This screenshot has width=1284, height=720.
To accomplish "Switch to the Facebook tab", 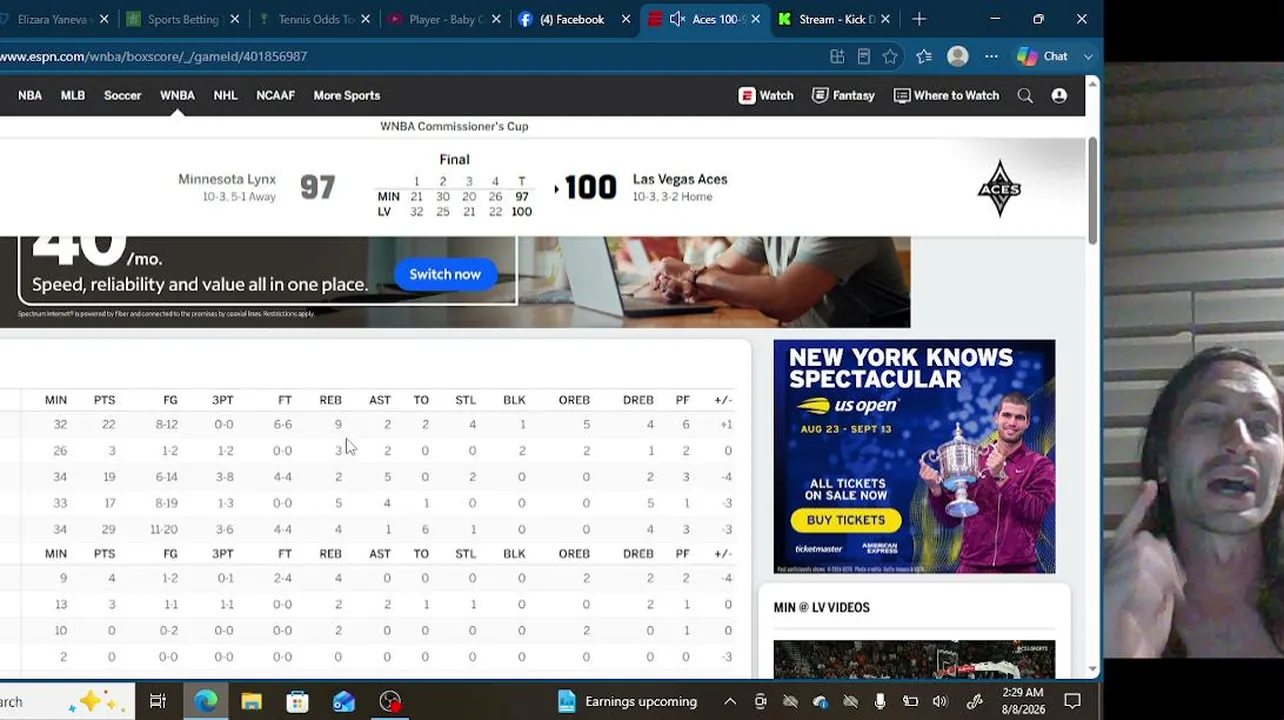I will pos(575,19).
